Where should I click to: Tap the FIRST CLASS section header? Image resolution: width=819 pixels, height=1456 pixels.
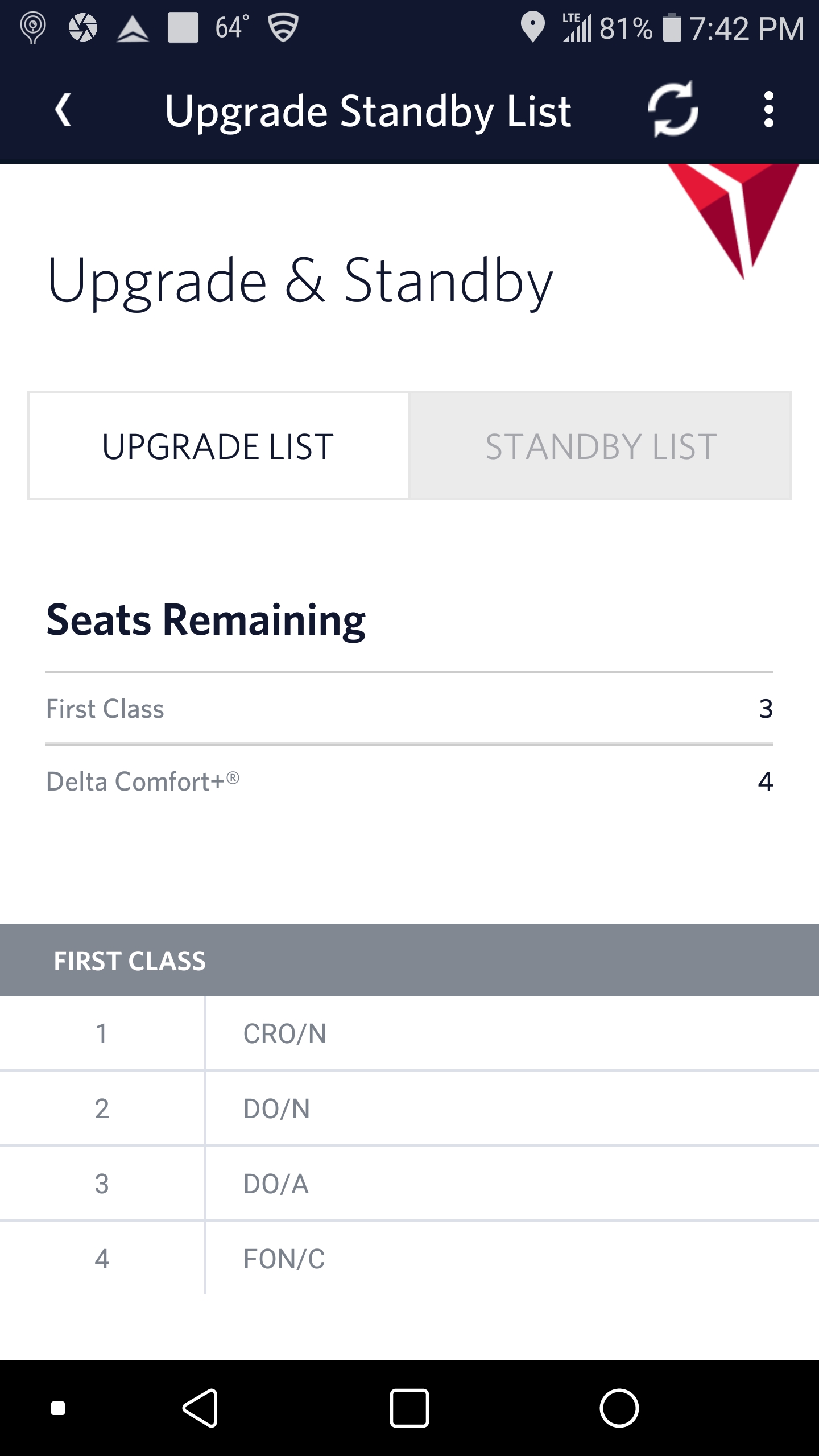pyautogui.click(x=409, y=961)
